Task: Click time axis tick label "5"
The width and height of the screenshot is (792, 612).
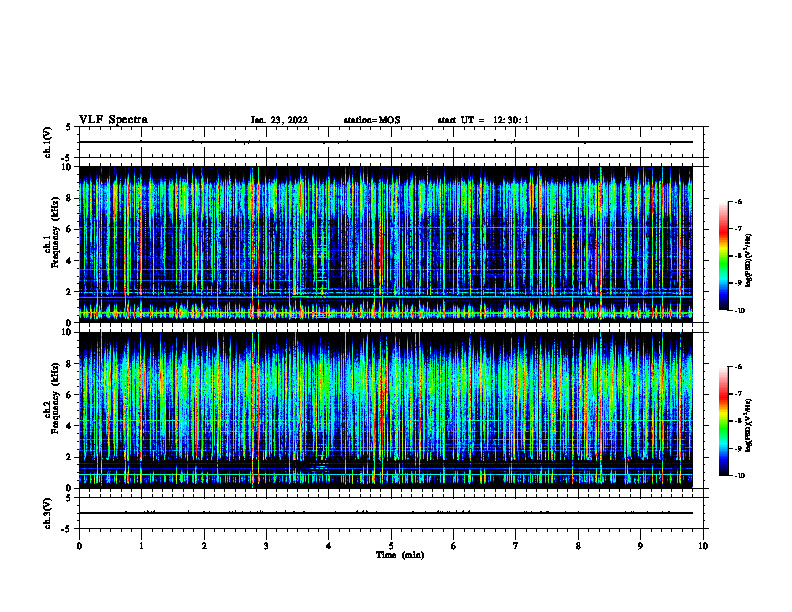Action: [x=391, y=546]
